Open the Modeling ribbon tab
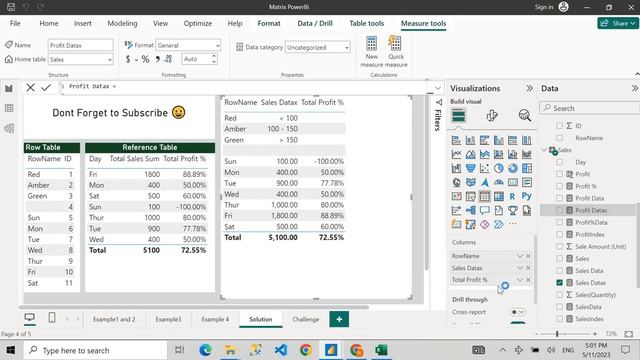Screen dimensions: 640x360 coord(122,23)
